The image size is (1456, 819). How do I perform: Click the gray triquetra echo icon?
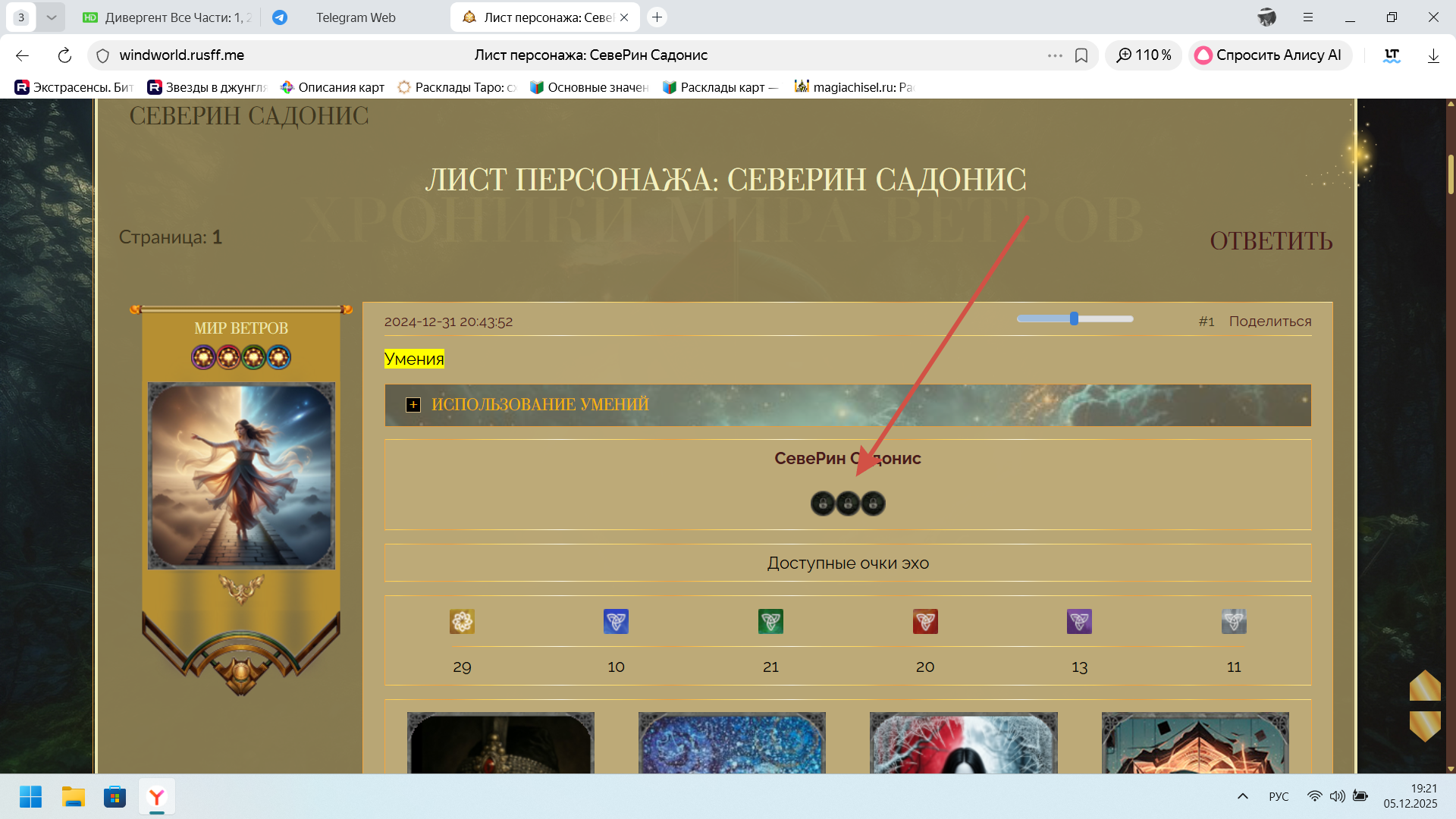click(x=1234, y=622)
